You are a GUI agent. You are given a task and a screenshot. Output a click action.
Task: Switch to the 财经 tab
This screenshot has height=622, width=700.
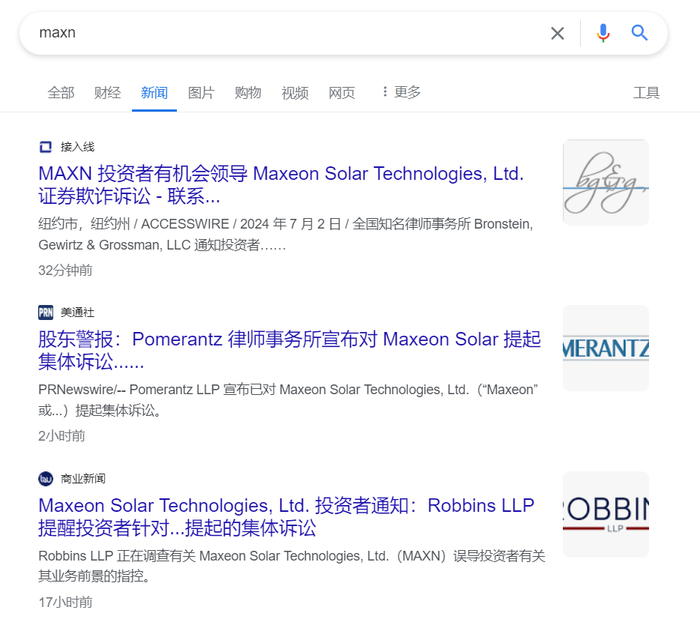tap(108, 93)
